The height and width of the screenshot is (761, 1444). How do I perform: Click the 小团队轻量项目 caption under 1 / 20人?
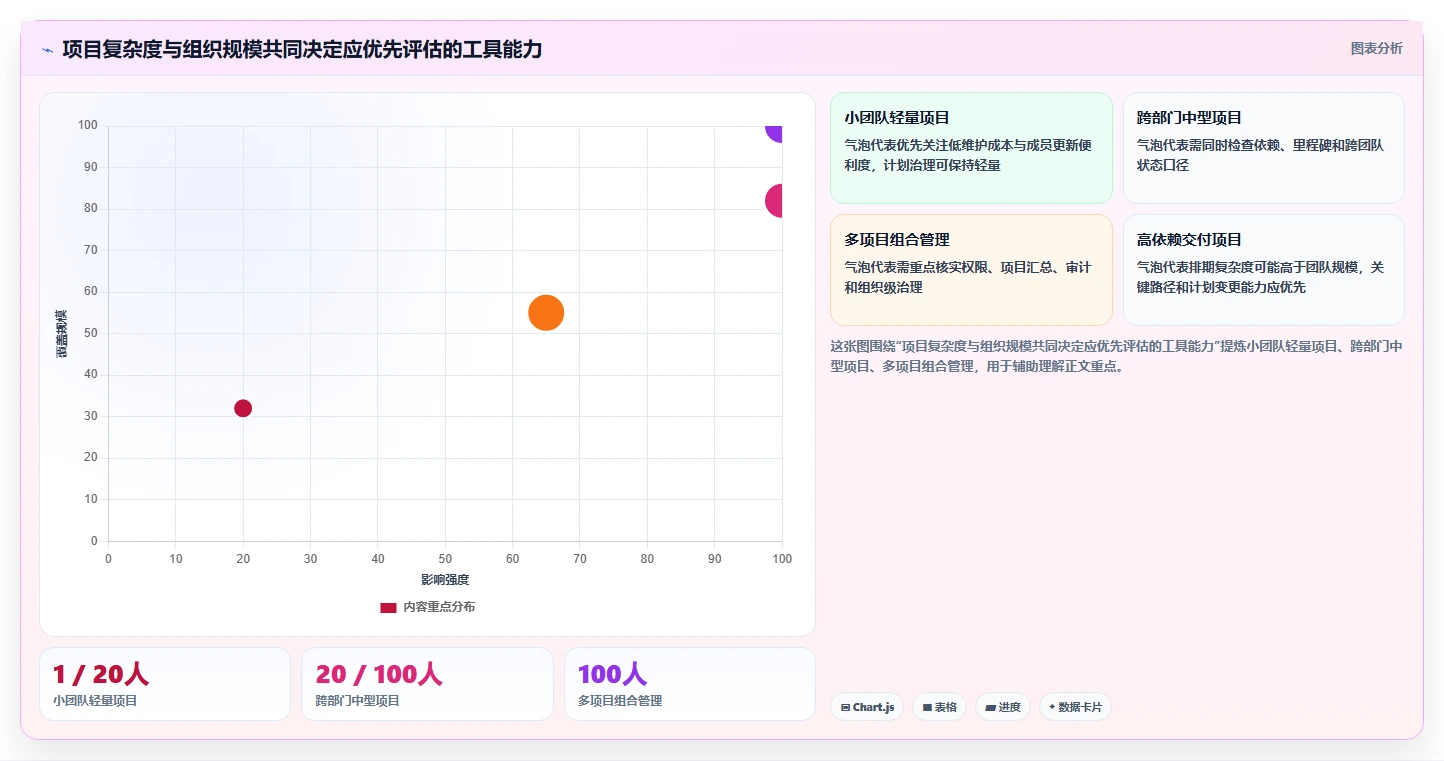95,701
